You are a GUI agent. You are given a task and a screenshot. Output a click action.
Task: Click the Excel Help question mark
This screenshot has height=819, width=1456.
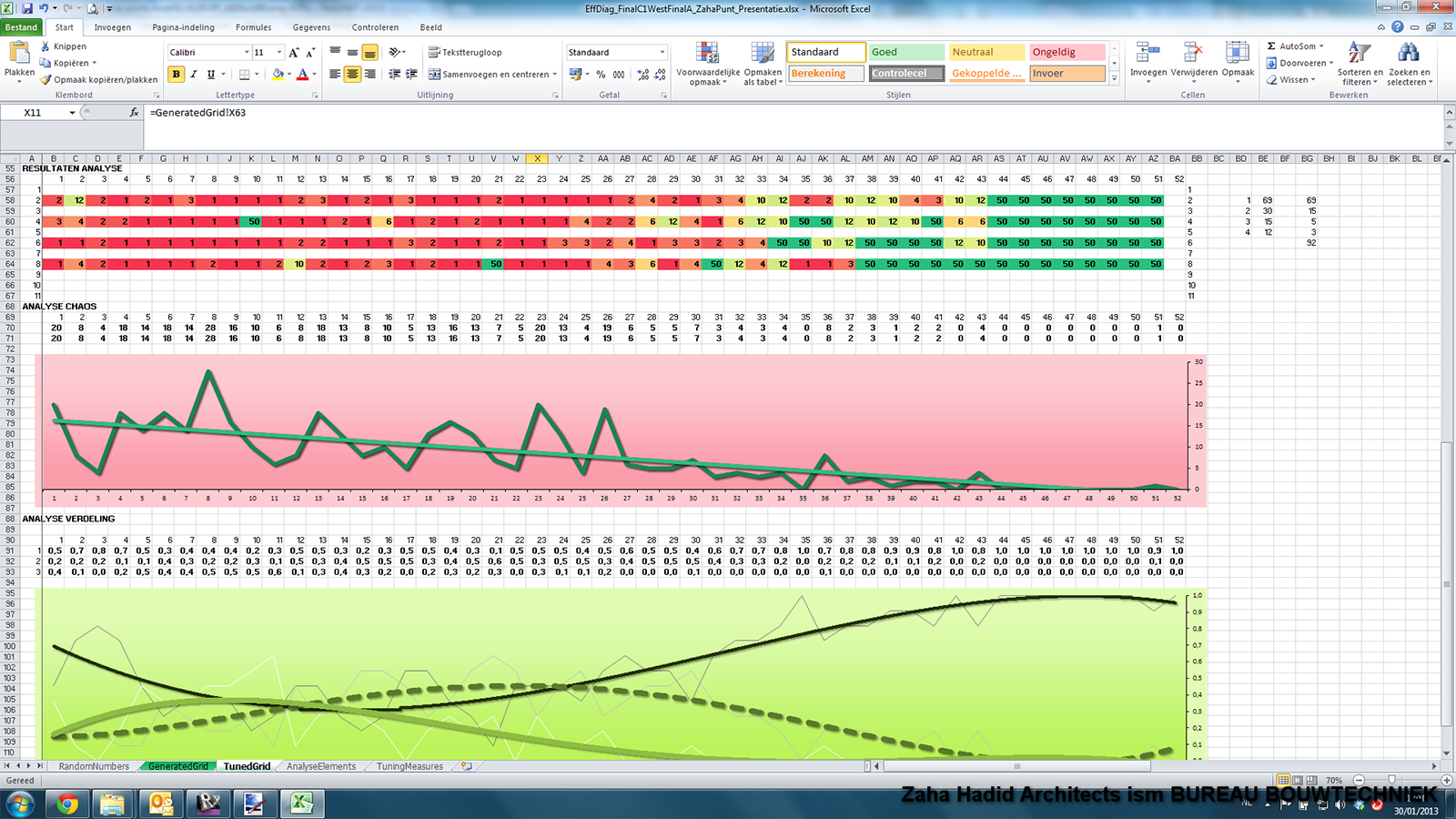[1397, 27]
